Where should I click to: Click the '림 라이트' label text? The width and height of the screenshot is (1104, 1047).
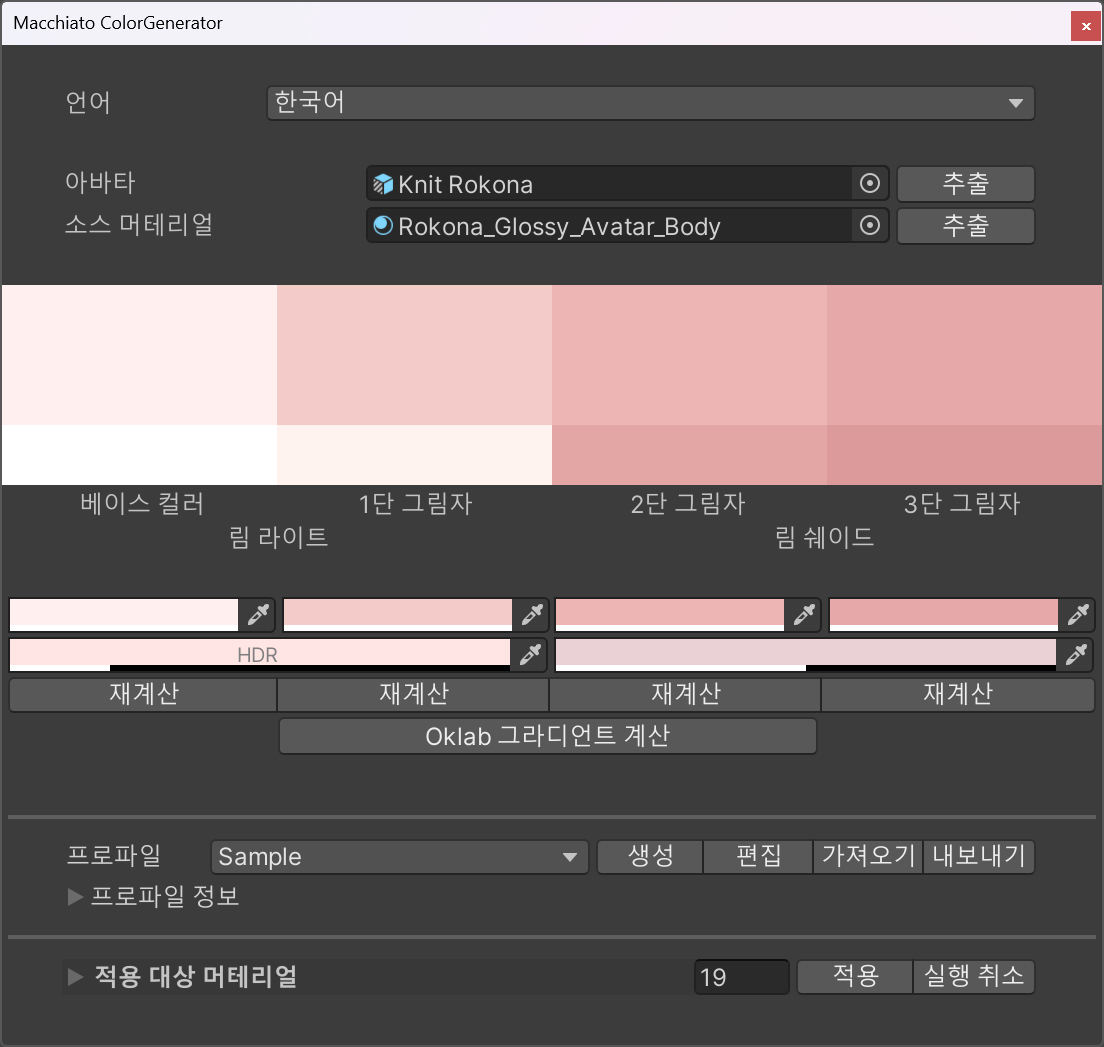pyautogui.click(x=279, y=538)
